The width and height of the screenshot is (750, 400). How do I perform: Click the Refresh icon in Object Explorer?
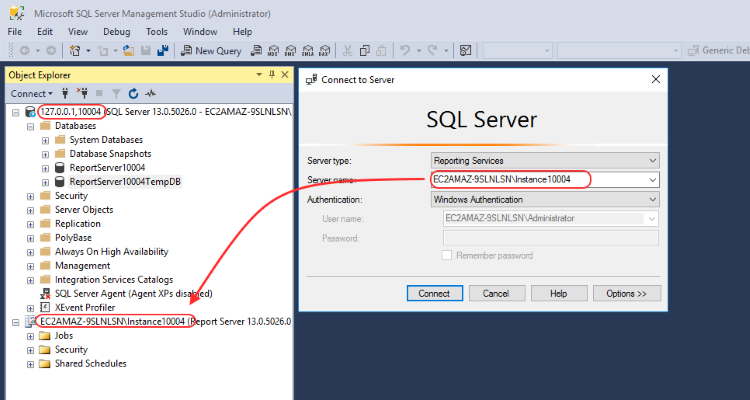(133, 93)
